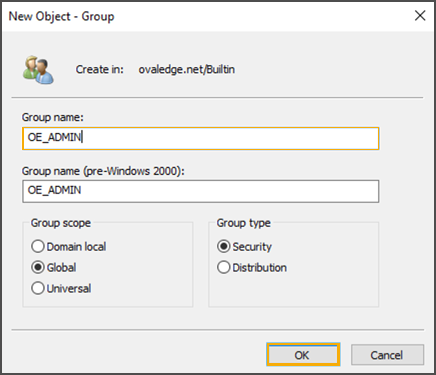Click the separator line below Create in

(217, 98)
